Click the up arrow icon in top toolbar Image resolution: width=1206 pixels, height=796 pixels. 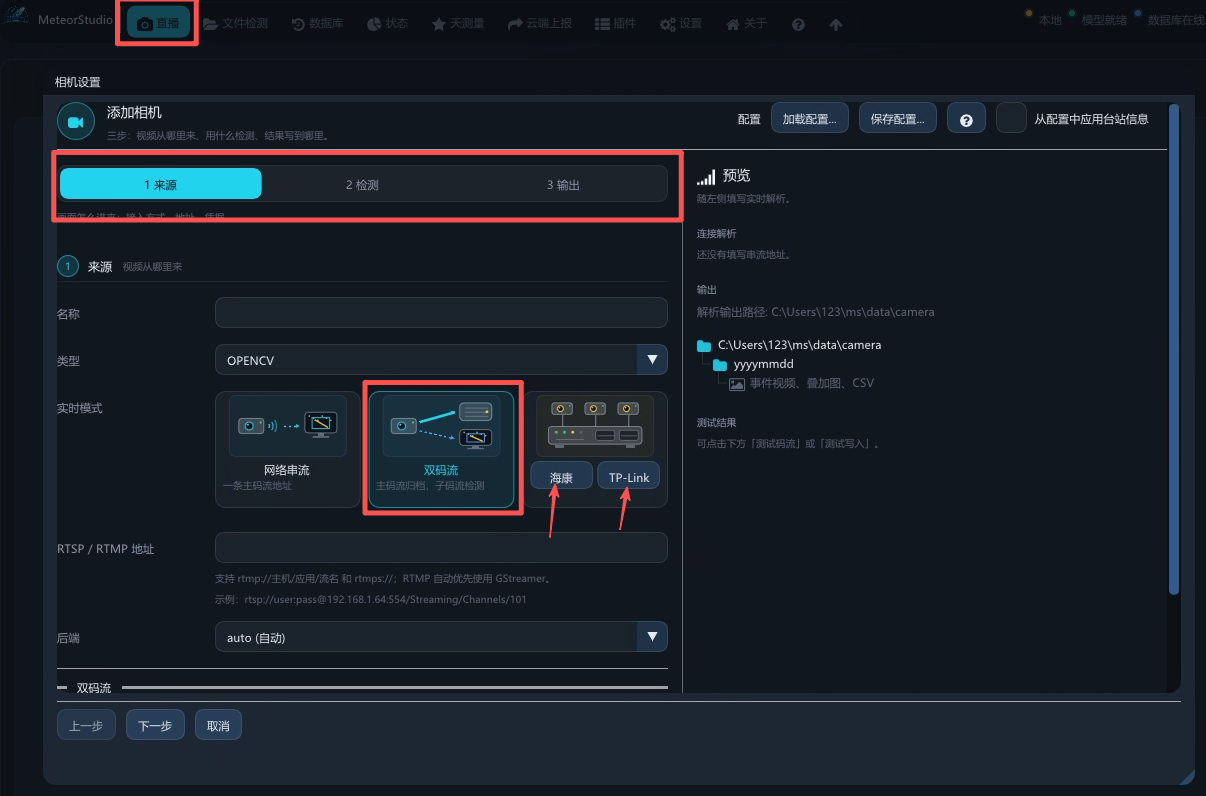(836, 24)
